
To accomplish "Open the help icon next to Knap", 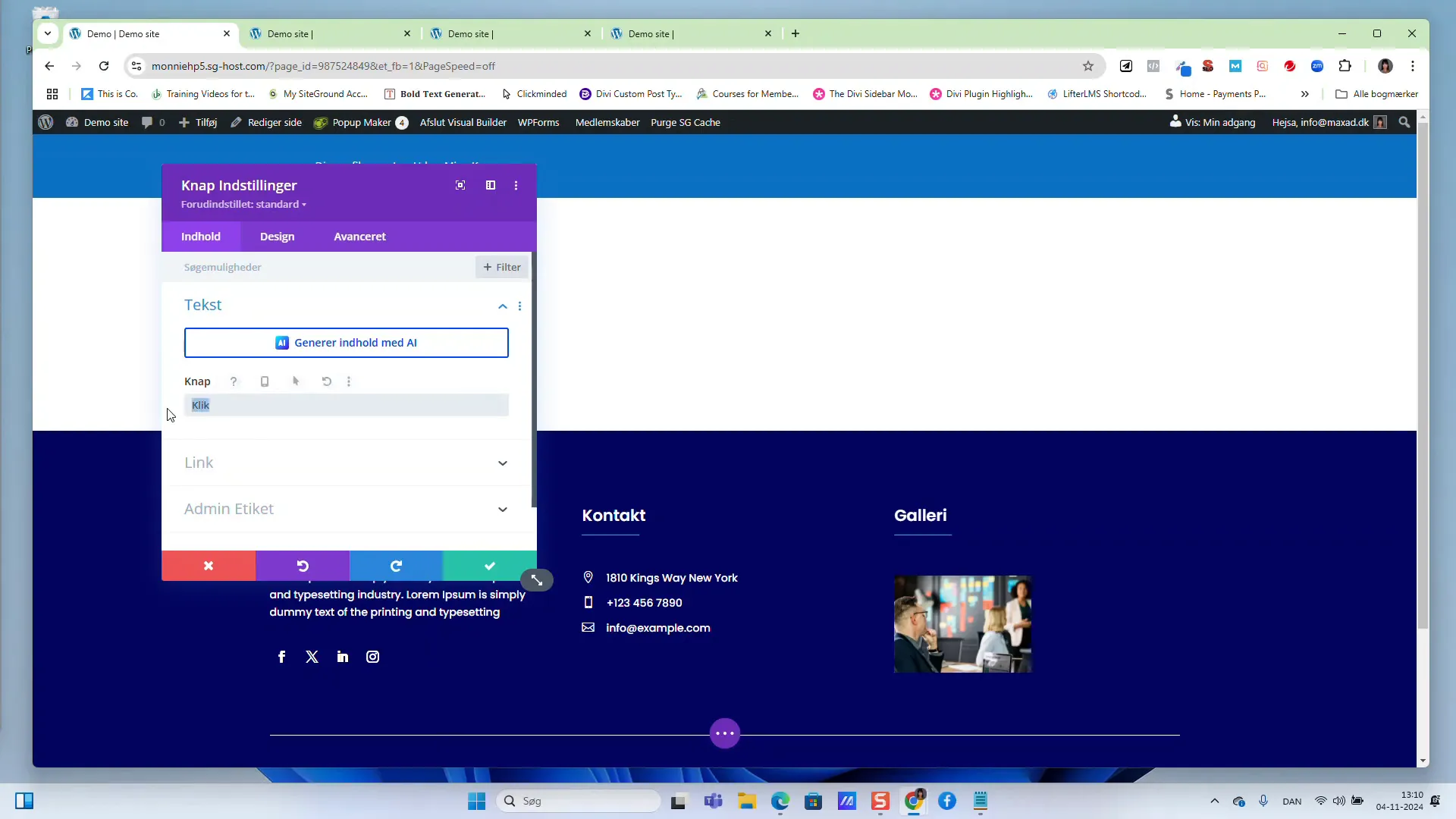I will click(233, 381).
